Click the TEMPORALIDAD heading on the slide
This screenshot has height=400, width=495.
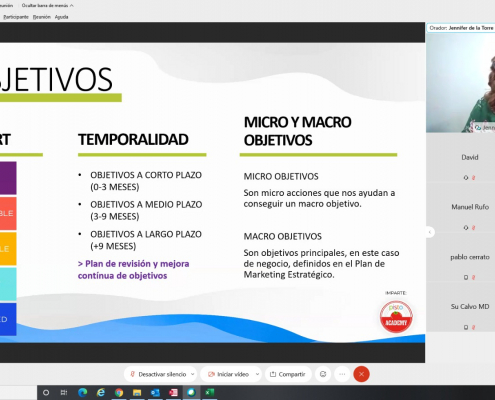[x=133, y=140]
